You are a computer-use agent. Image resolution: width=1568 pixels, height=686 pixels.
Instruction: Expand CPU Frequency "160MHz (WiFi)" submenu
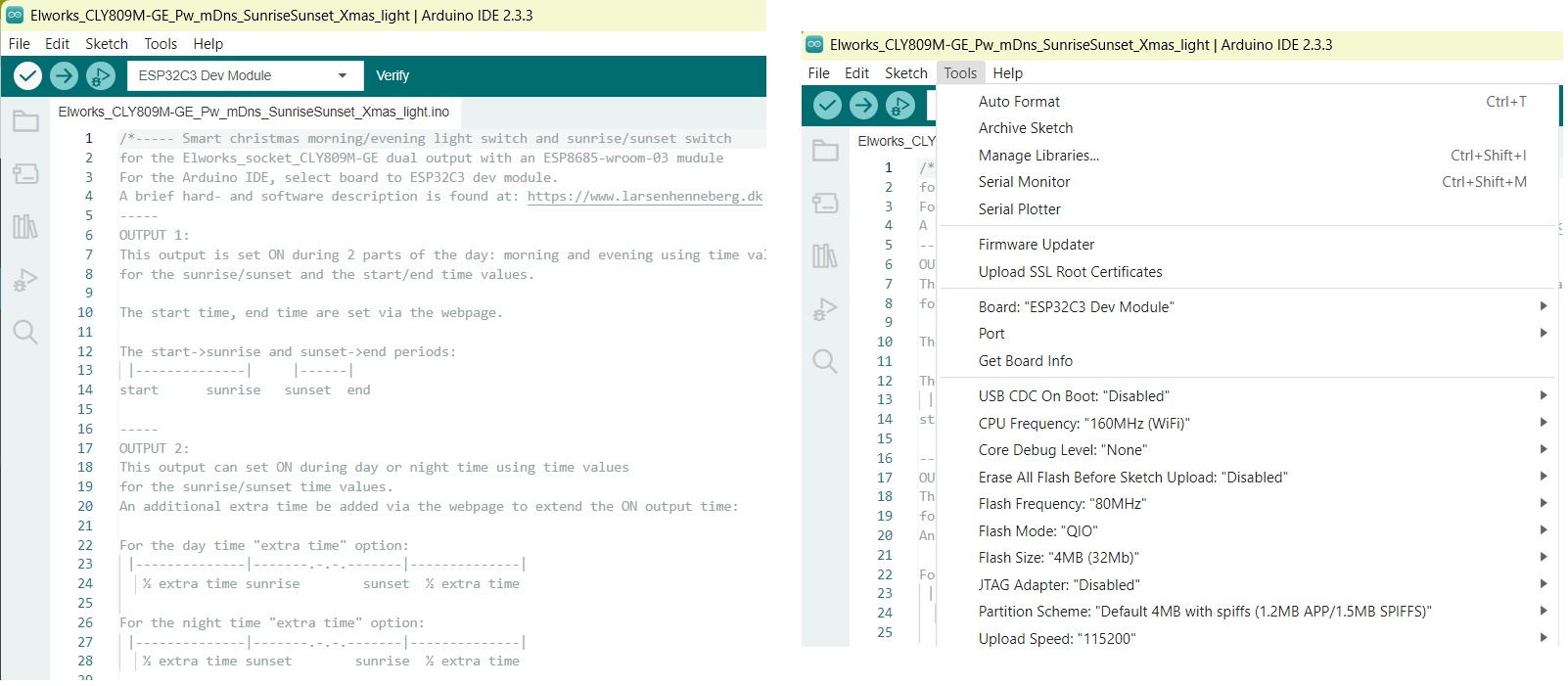click(1247, 423)
